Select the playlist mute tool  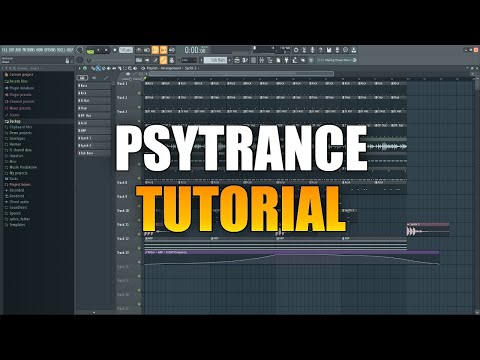pyautogui.click(x=108, y=68)
